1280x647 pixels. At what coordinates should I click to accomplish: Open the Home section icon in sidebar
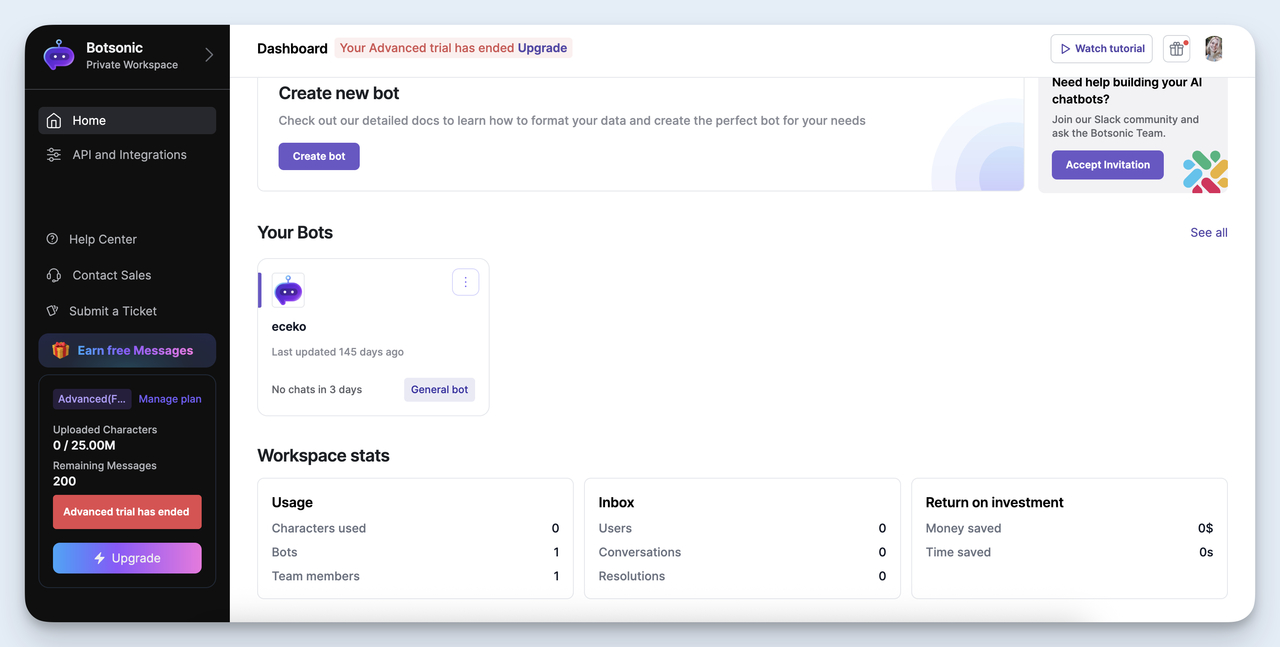(x=53, y=119)
